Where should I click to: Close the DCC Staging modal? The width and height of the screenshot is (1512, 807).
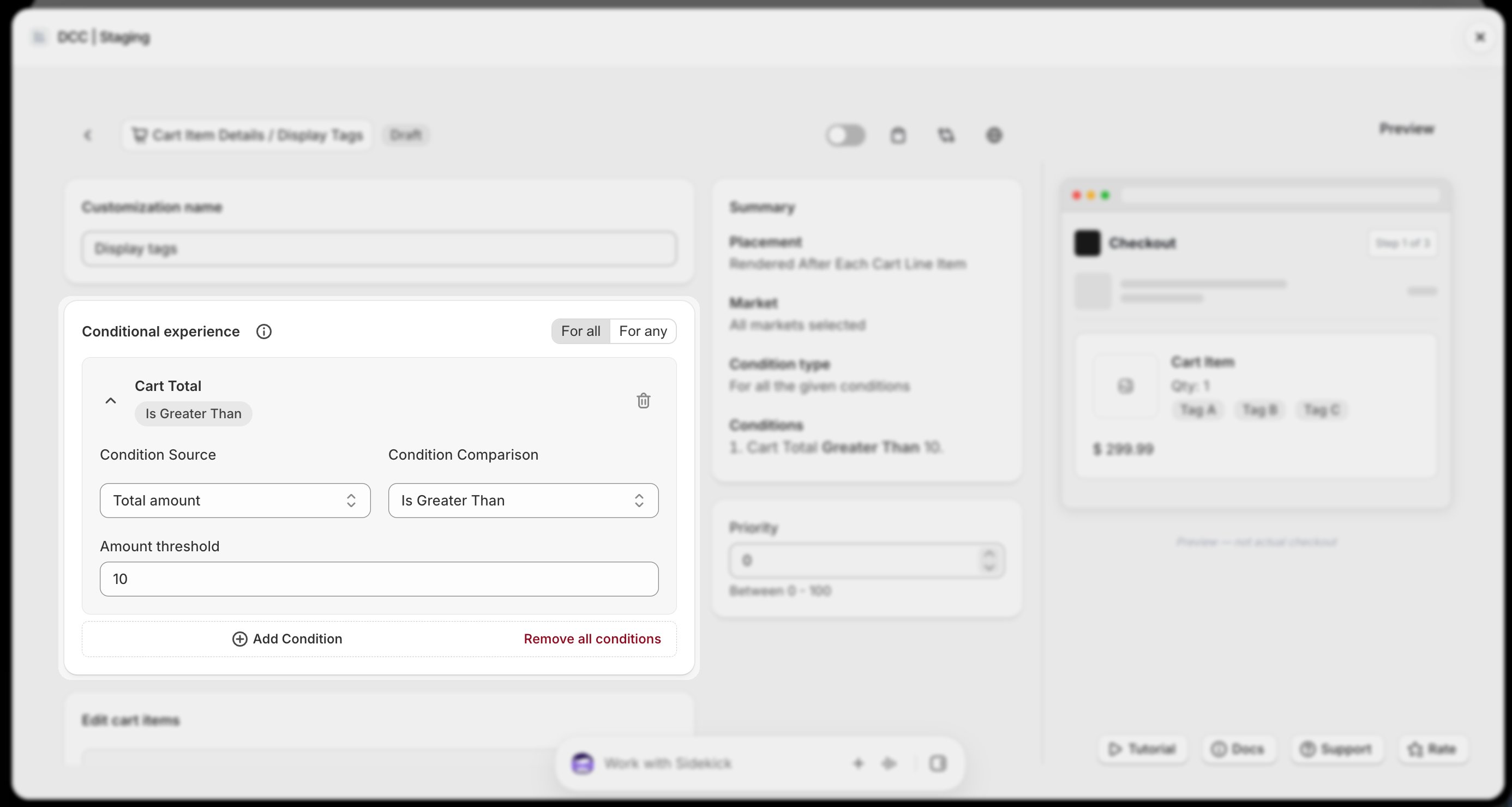(x=1480, y=38)
